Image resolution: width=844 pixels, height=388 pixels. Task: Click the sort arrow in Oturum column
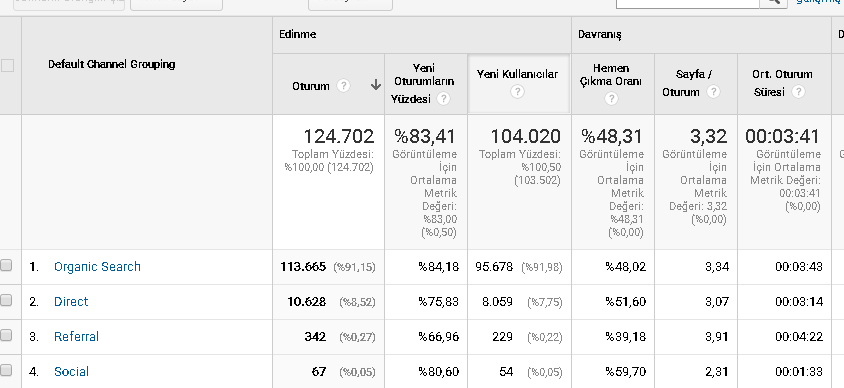[376, 86]
